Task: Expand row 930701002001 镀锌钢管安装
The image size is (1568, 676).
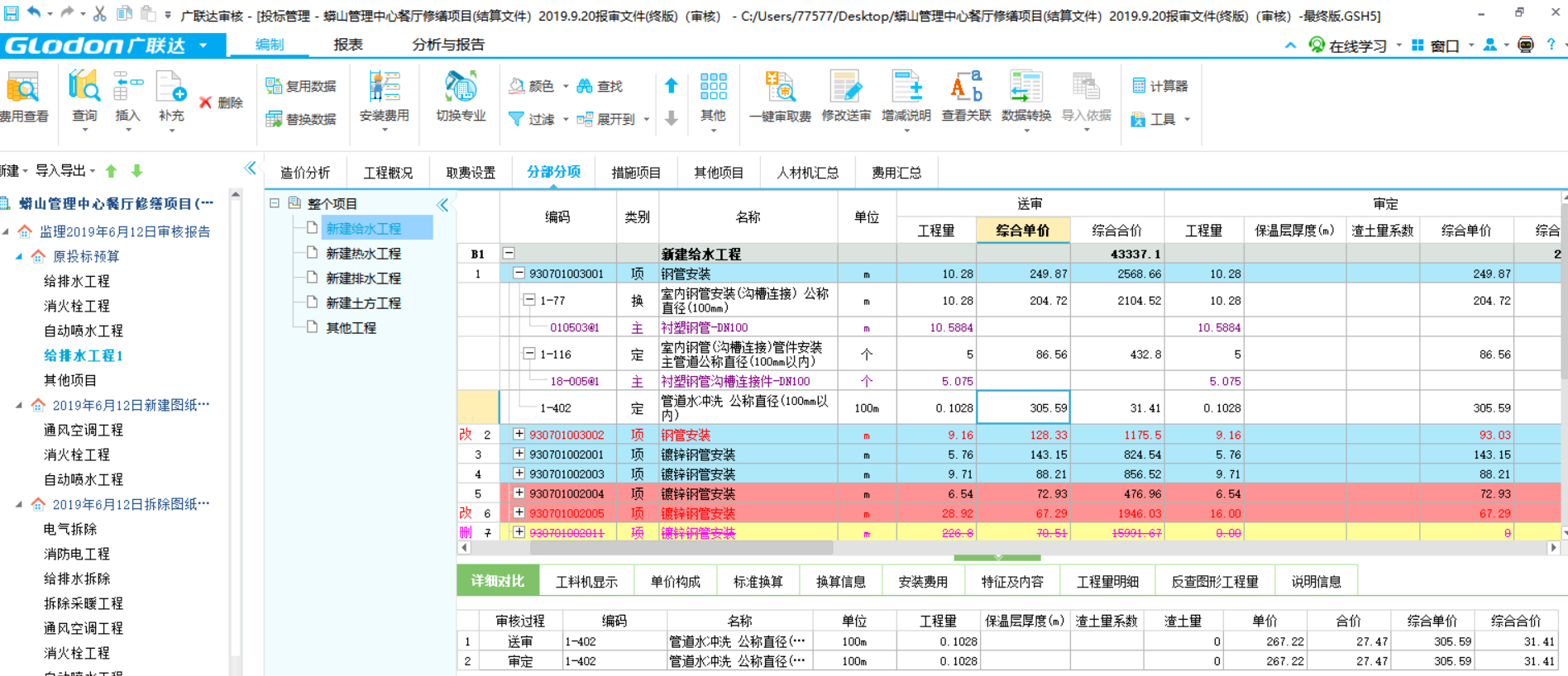Action: pyautogui.click(x=519, y=454)
